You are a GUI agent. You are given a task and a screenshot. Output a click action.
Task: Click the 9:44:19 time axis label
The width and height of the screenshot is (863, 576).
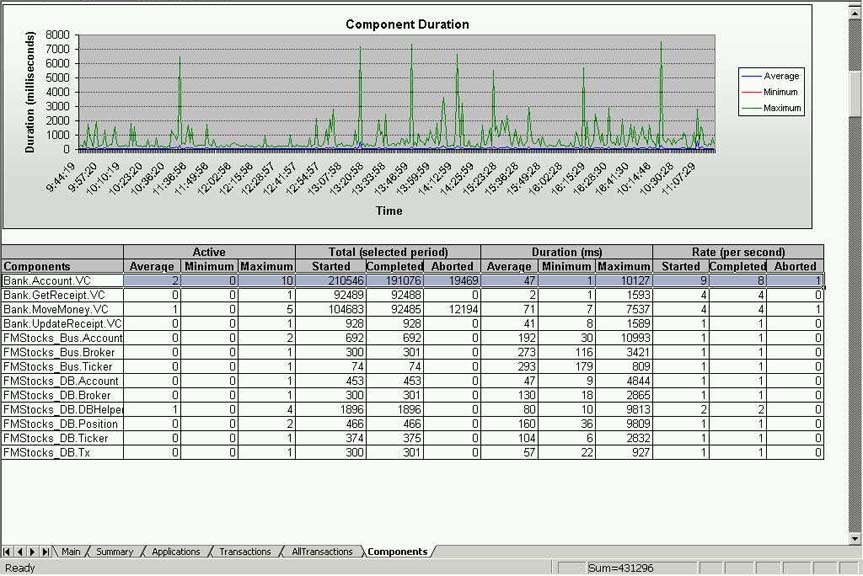(62, 177)
